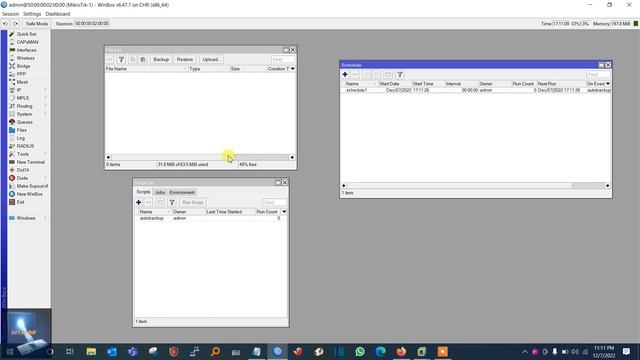This screenshot has width=640, height=360.
Task: Expand the Dude submenu
Action: click(22, 178)
